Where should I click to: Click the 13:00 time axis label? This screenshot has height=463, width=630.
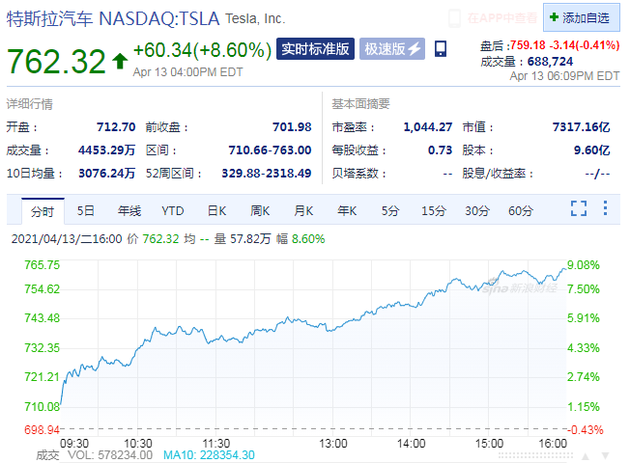point(333,443)
